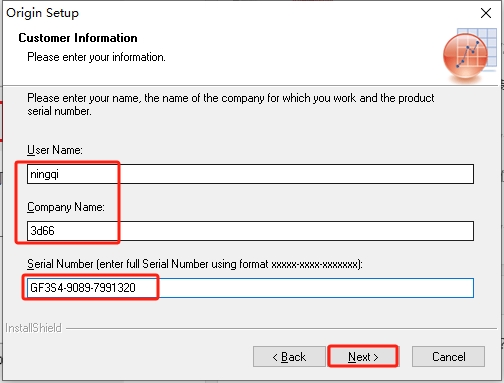Click the product serial number instruction paragraph
Image resolution: width=504 pixels, height=383 pixels.
tap(231, 104)
